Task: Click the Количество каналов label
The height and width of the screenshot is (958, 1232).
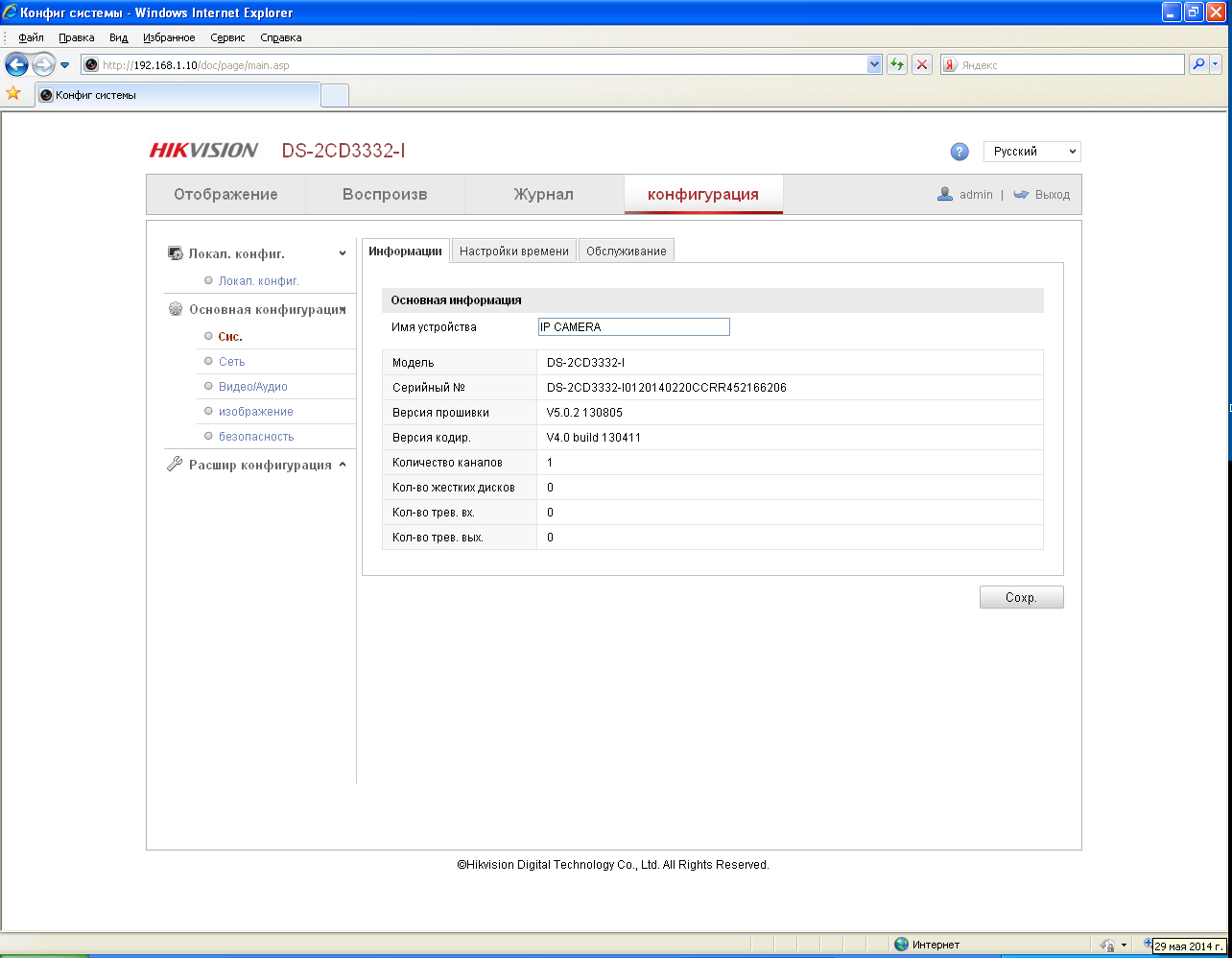Action: click(x=447, y=463)
